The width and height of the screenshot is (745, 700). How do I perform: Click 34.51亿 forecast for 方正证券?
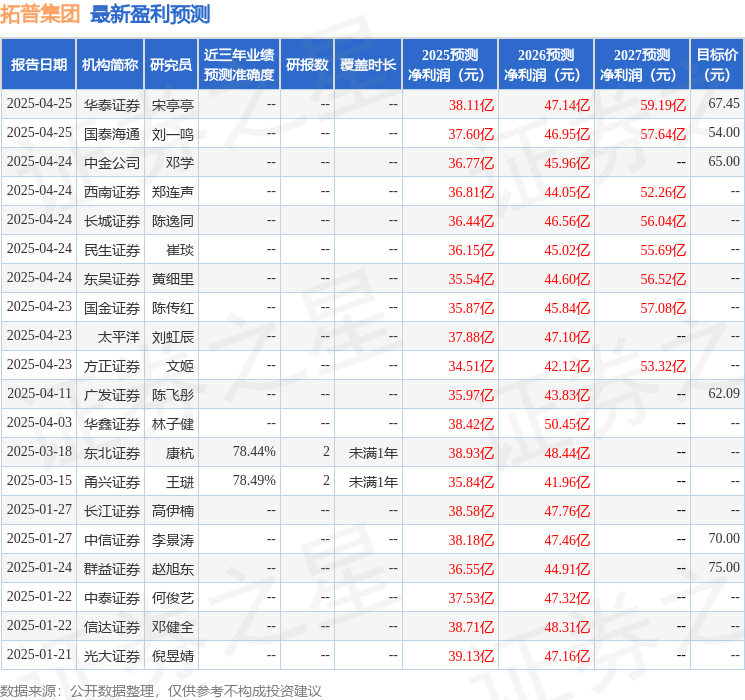(x=471, y=366)
